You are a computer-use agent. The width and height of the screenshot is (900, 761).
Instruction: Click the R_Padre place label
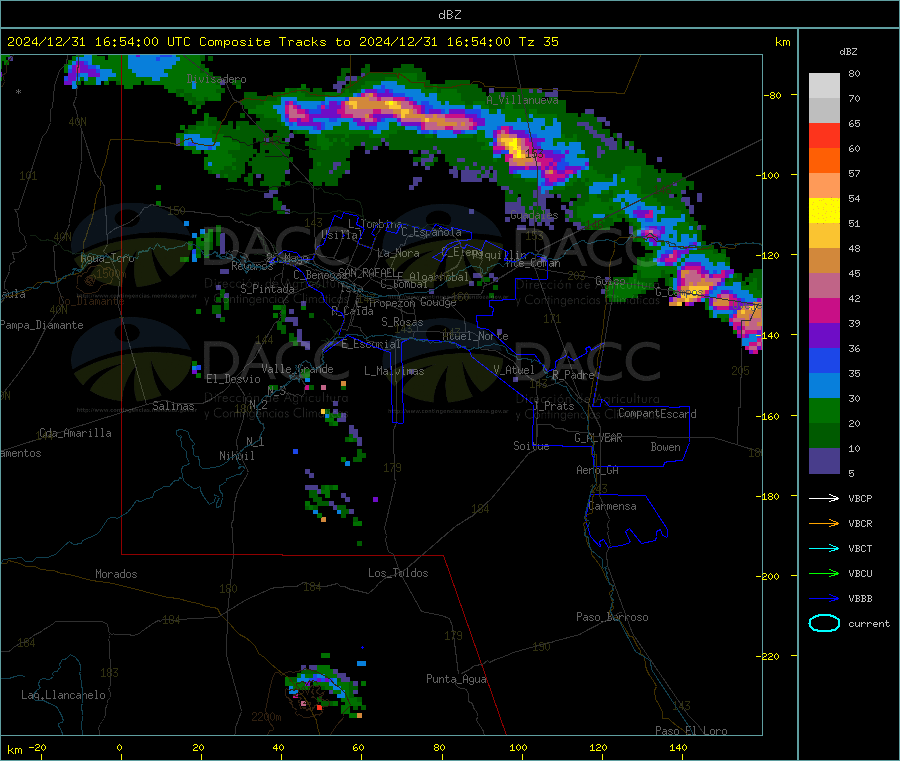[x=573, y=375]
